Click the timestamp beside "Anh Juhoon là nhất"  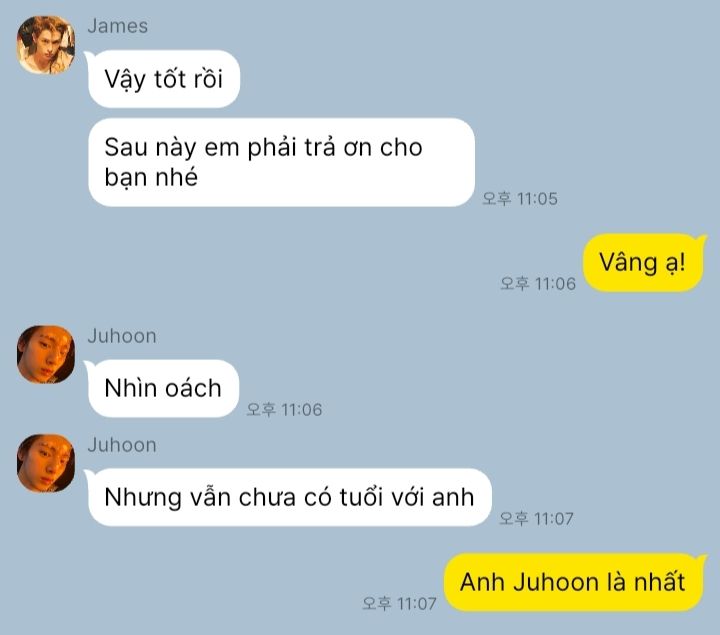click(399, 603)
